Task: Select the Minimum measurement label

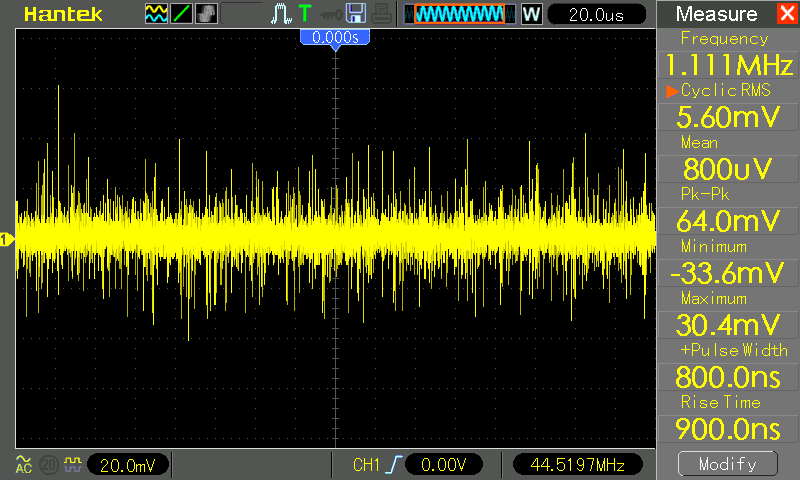Action: (714, 247)
